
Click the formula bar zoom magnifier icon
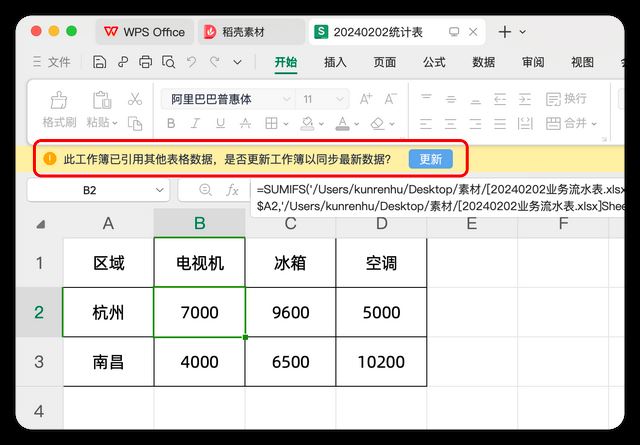[205, 190]
